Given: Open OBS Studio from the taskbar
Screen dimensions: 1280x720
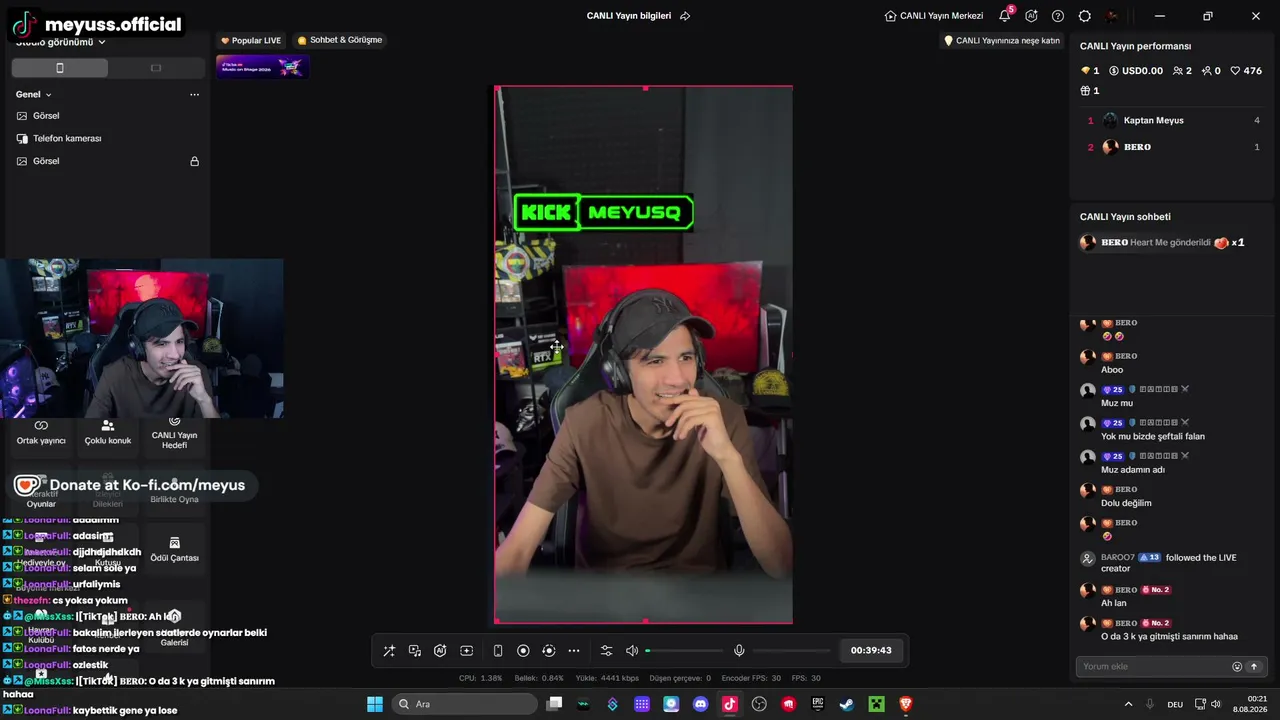Looking at the screenshot, I should pos(759,704).
